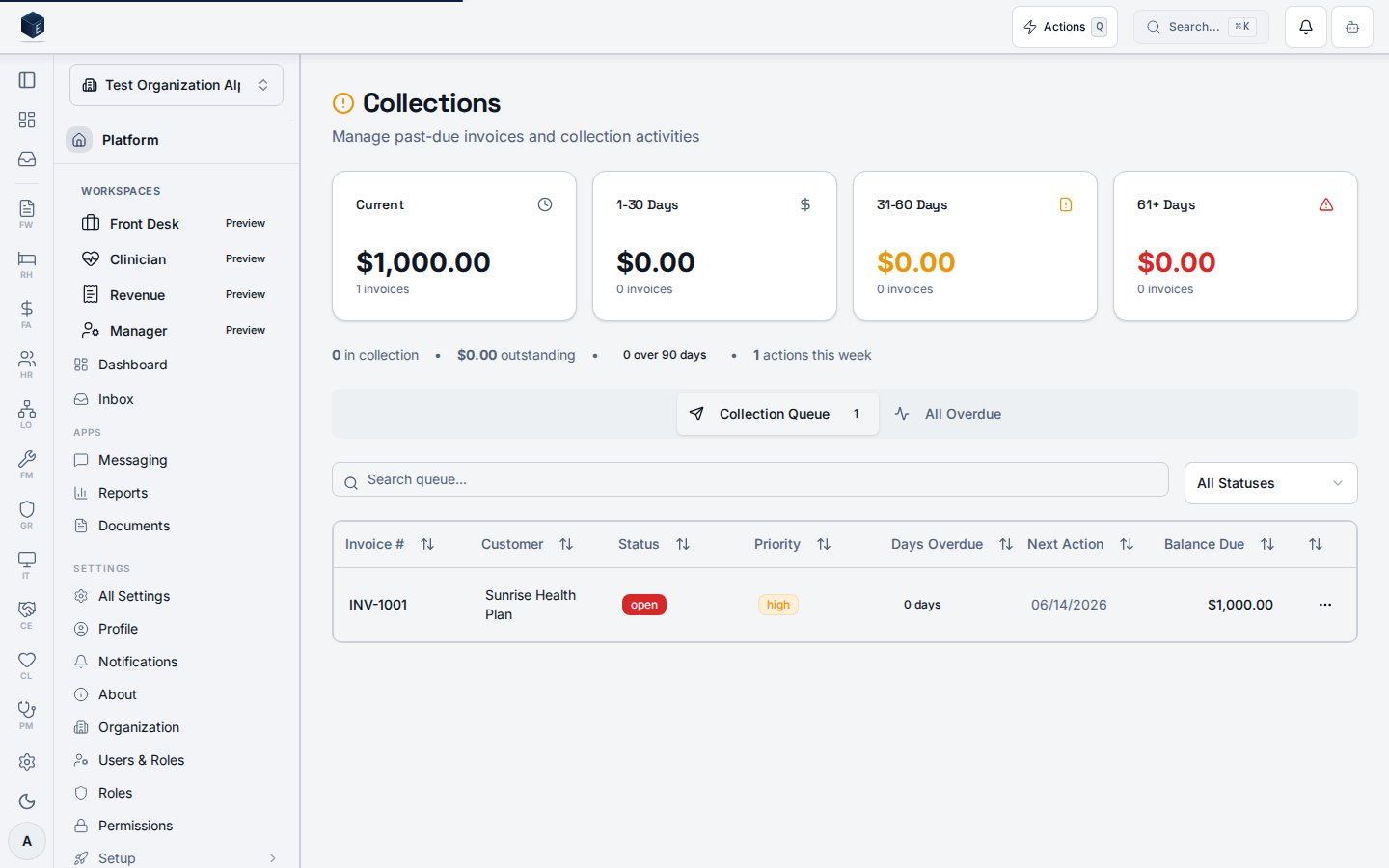Image resolution: width=1389 pixels, height=868 pixels.
Task: Expand the Setup section chevron
Action: (x=273, y=858)
